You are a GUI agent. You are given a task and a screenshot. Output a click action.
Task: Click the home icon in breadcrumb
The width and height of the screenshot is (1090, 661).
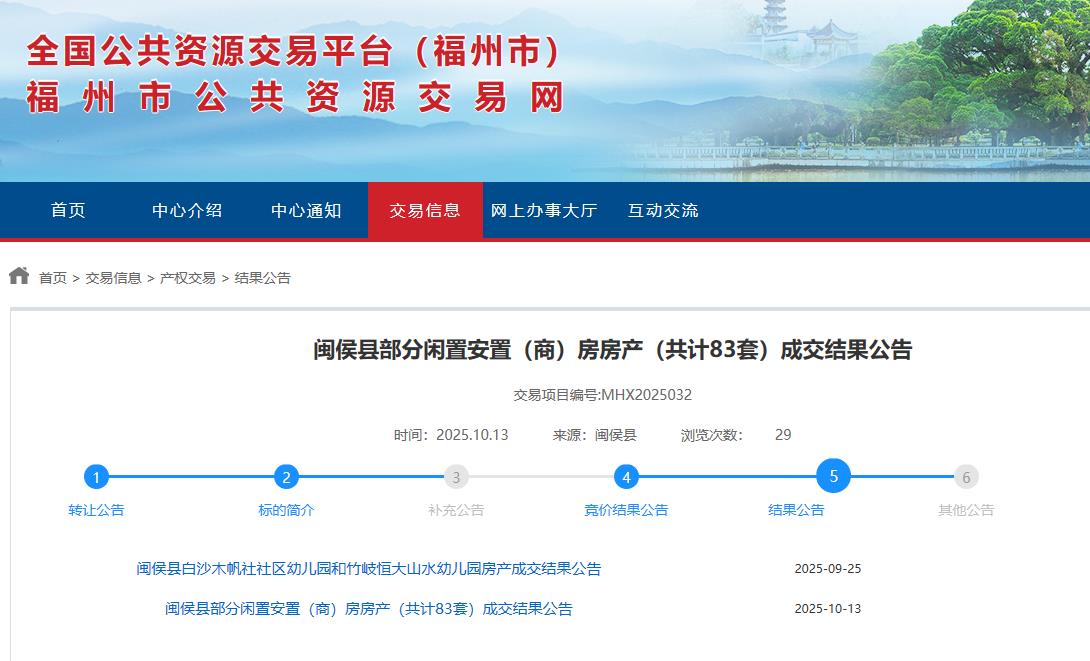pyautogui.click(x=19, y=276)
